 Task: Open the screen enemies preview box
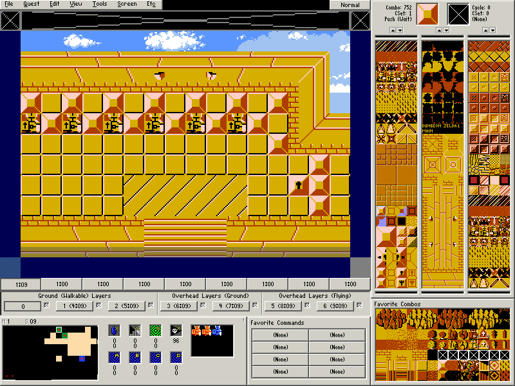(212, 340)
